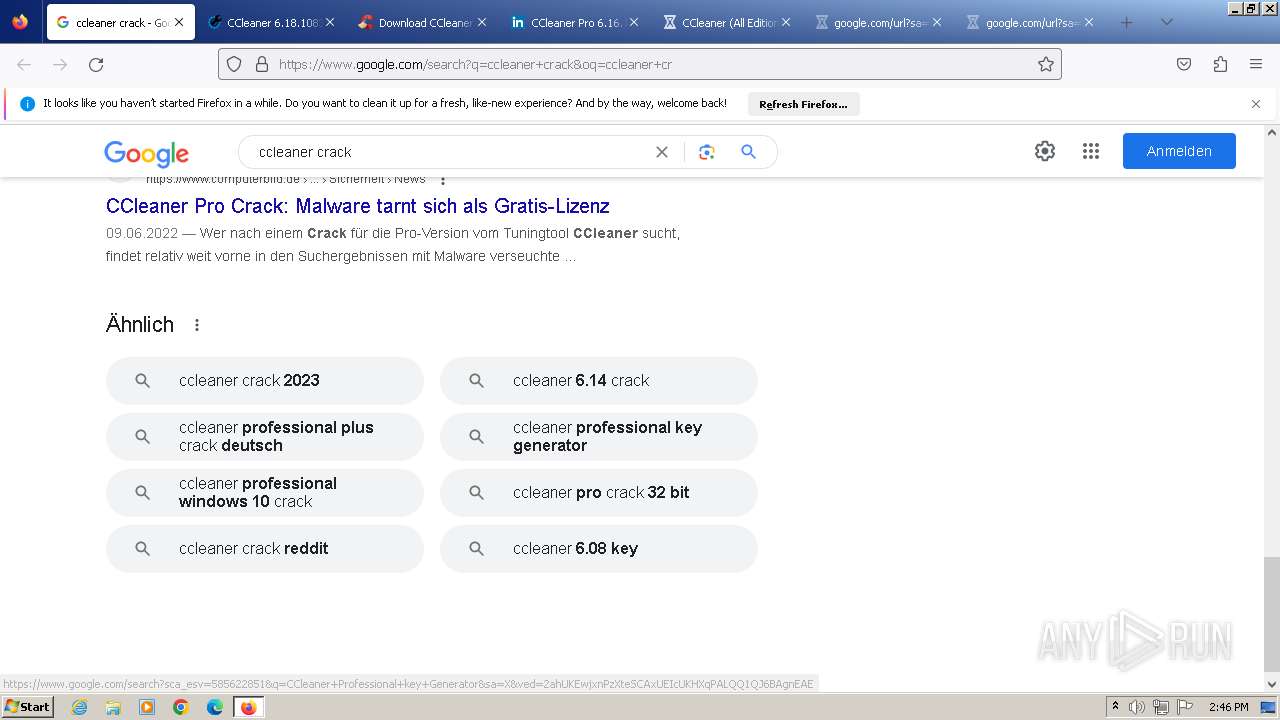
Task: Launch Internet Explorer from the taskbar
Action: [x=80, y=707]
